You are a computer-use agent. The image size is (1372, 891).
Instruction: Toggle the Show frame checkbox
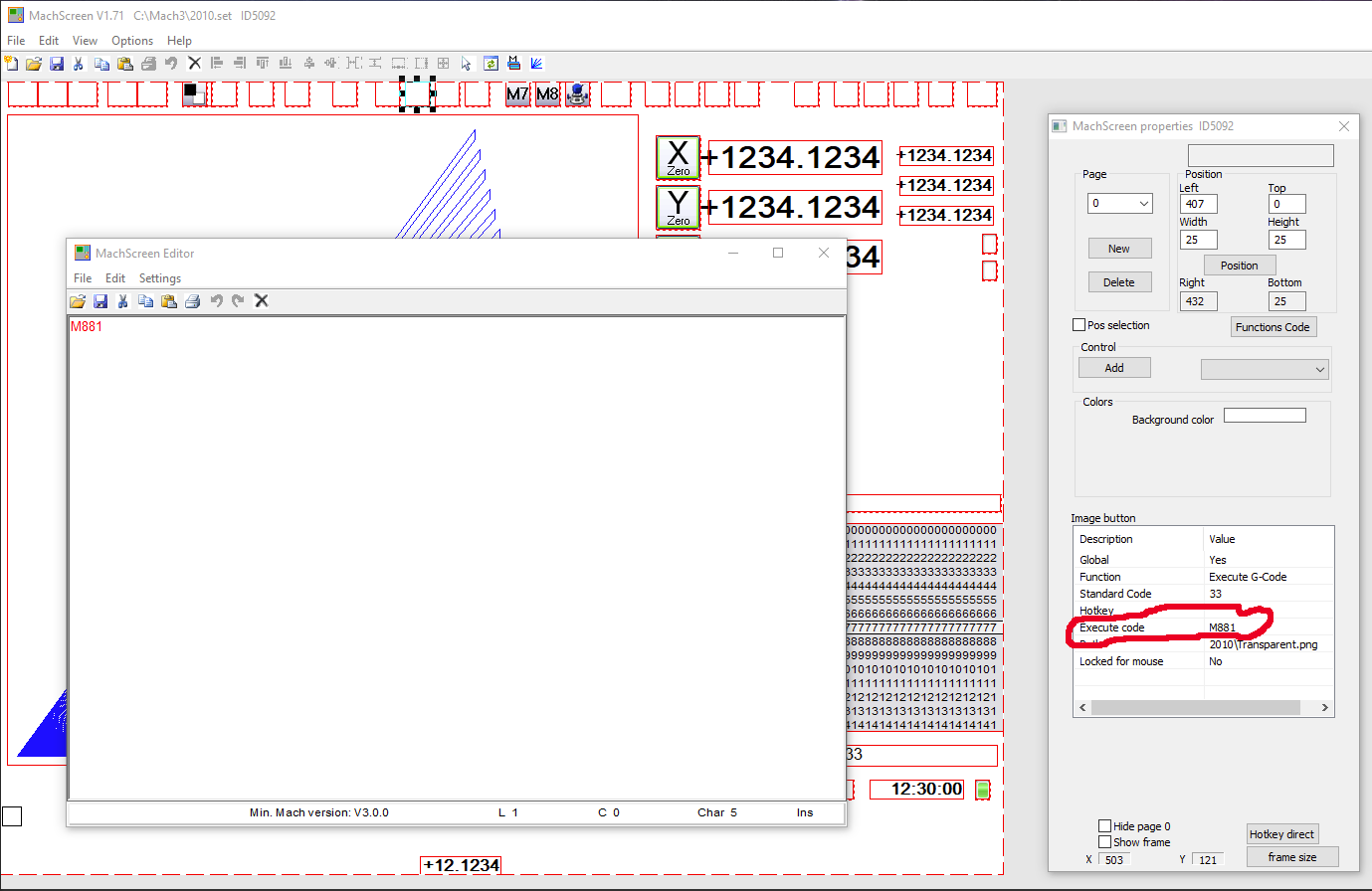pos(1104,842)
